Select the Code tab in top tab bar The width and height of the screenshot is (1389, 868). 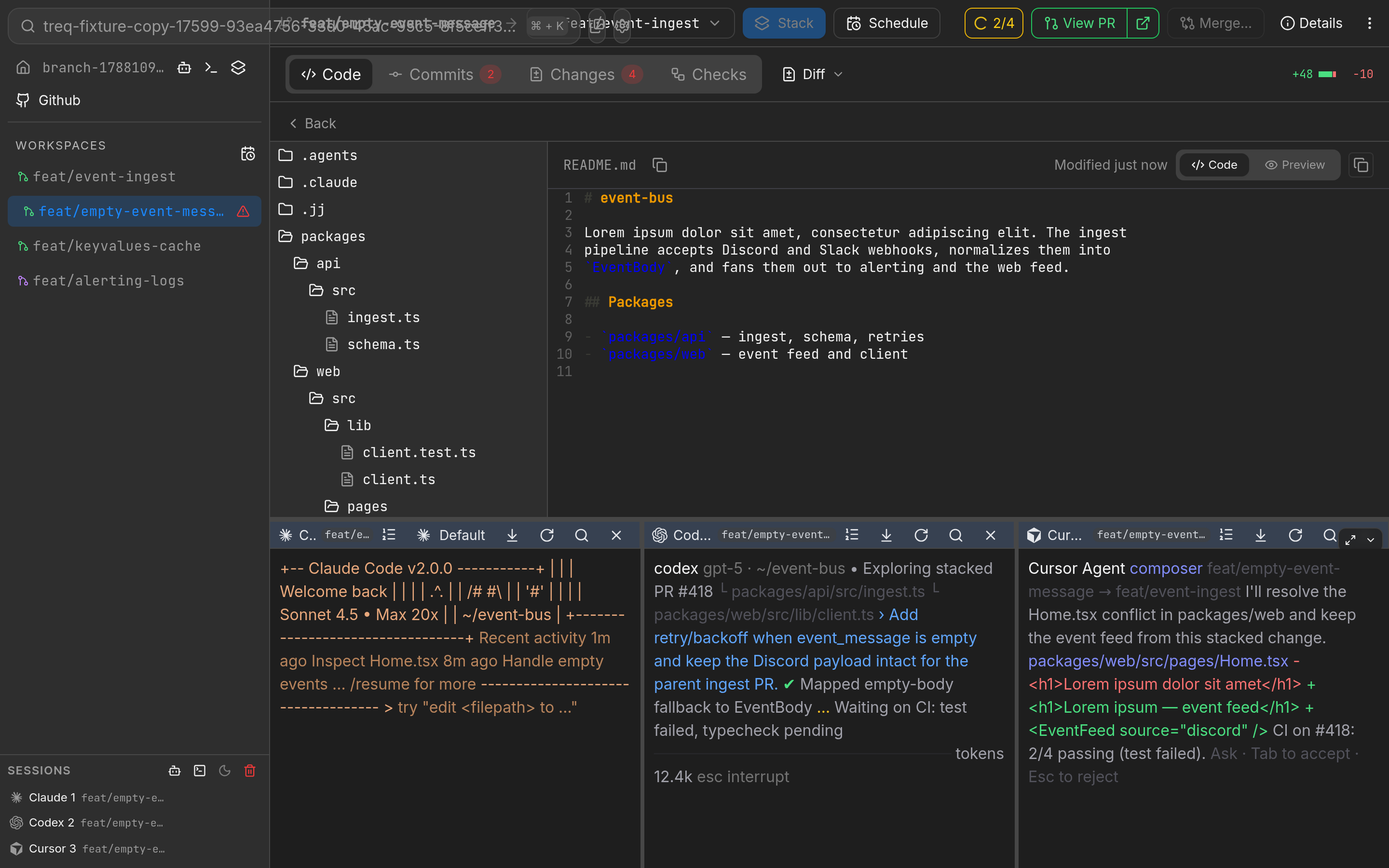[x=331, y=74]
